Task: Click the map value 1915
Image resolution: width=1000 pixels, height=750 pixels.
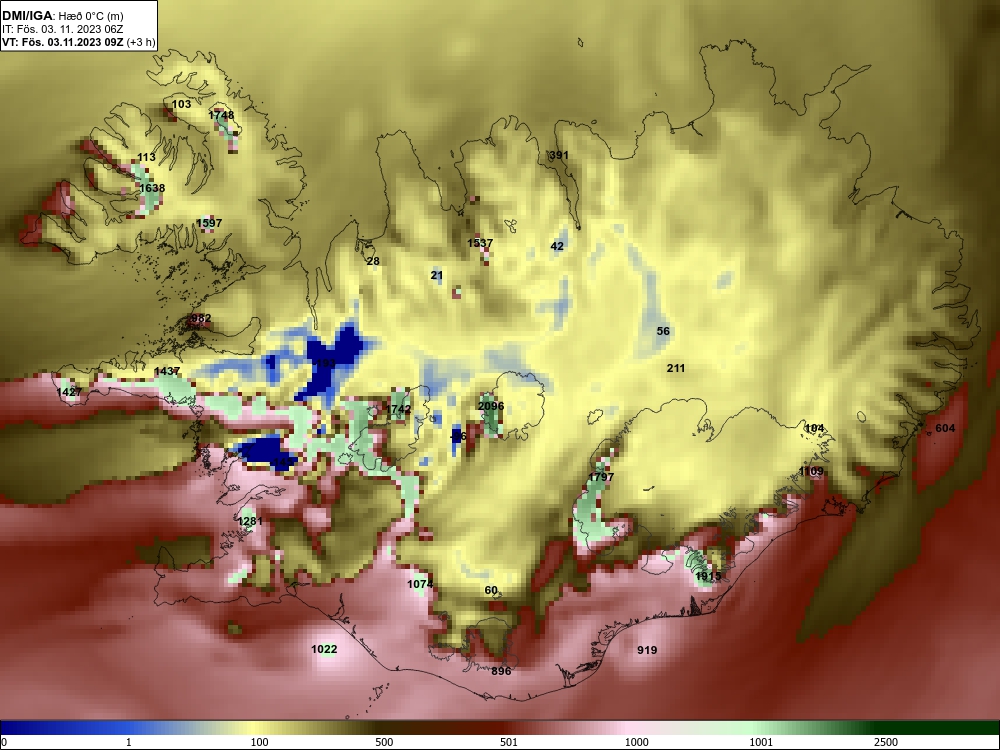Action: [708, 577]
